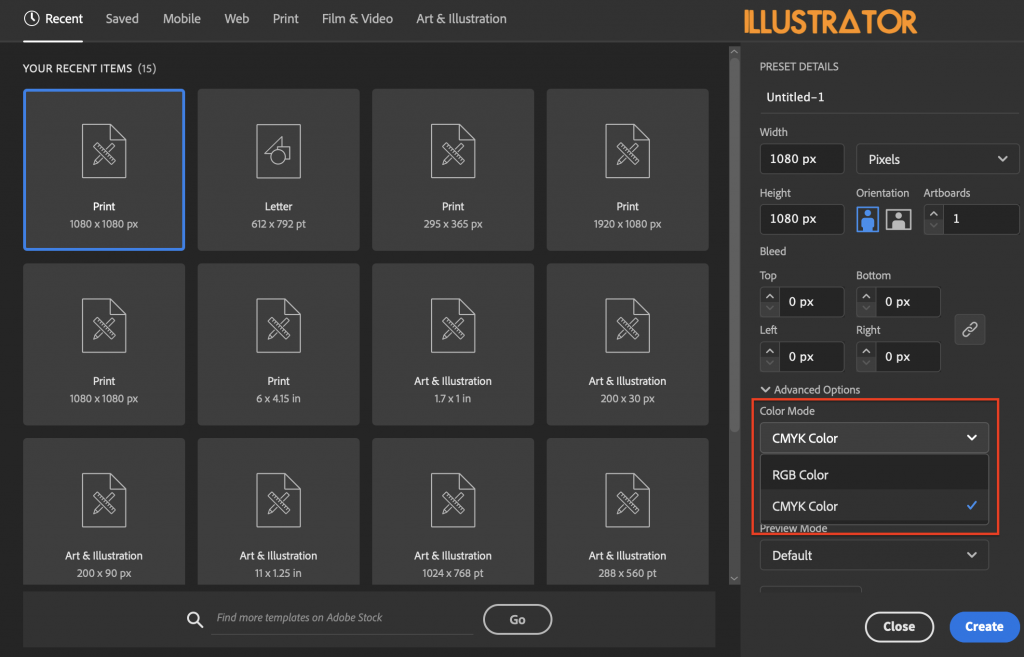Click the Close button
The image size is (1024, 657).
tap(899, 626)
